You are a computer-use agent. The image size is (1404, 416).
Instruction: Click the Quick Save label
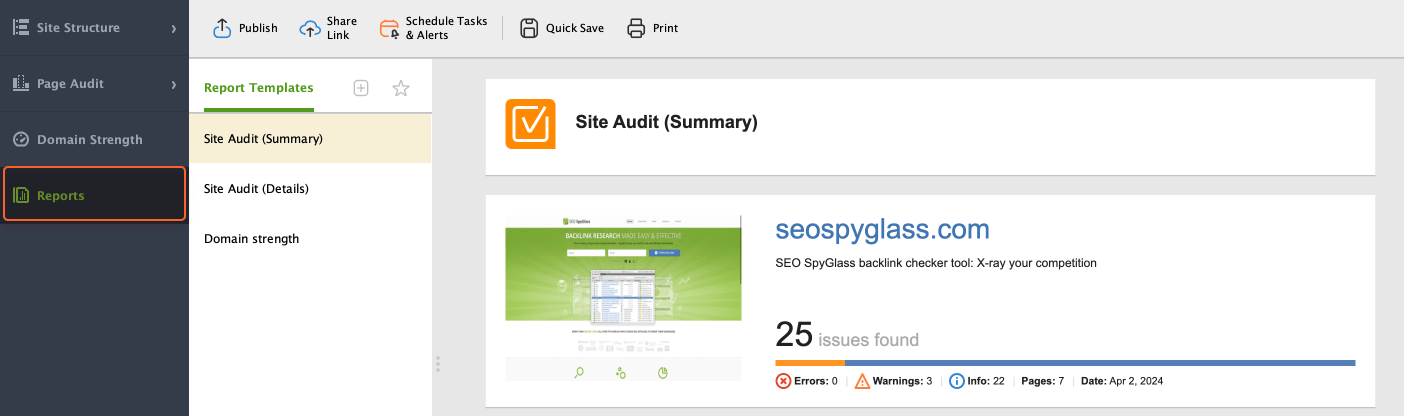(575, 28)
